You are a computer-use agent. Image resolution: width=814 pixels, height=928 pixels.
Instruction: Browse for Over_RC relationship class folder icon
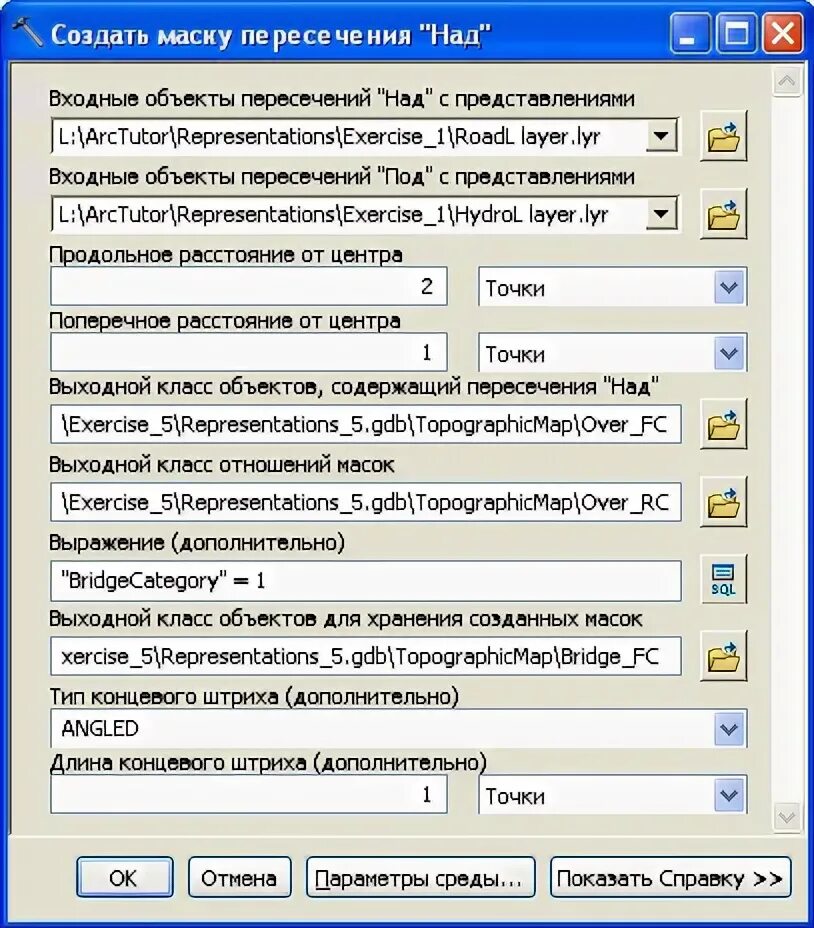(x=723, y=502)
